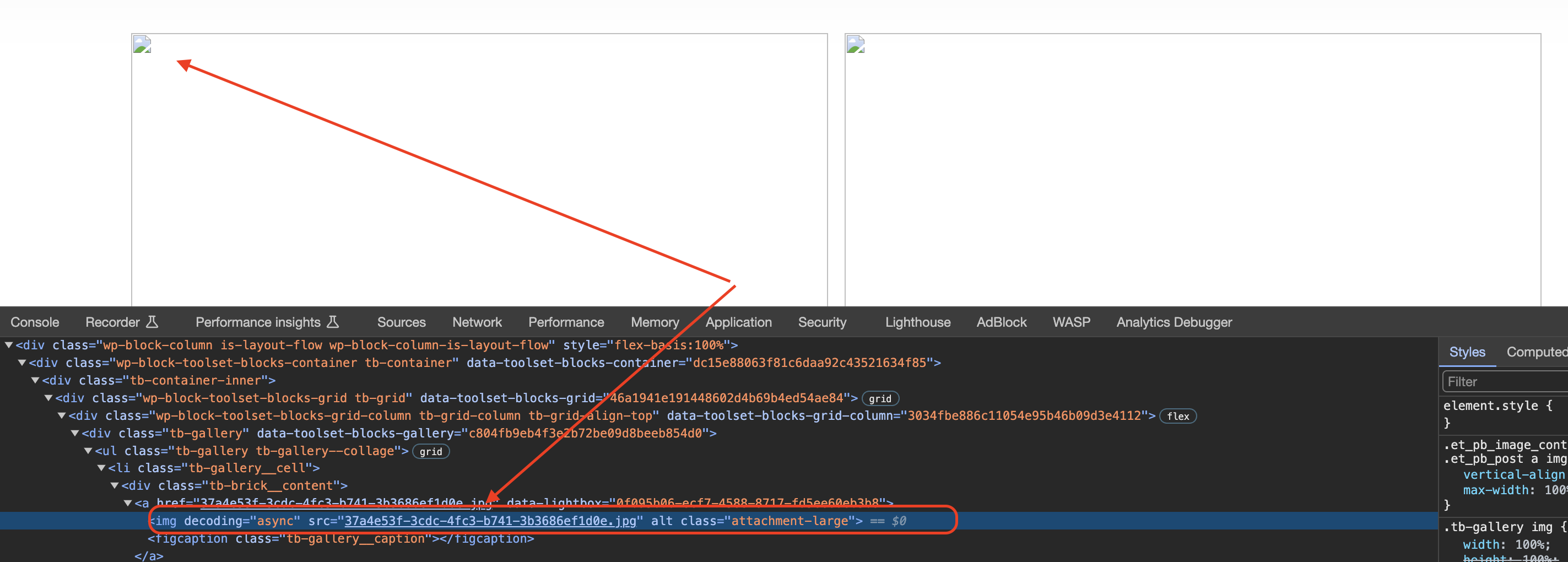This screenshot has height=562, width=1568.
Task: Focus the Styles Filter input field
Action: click(x=1505, y=382)
